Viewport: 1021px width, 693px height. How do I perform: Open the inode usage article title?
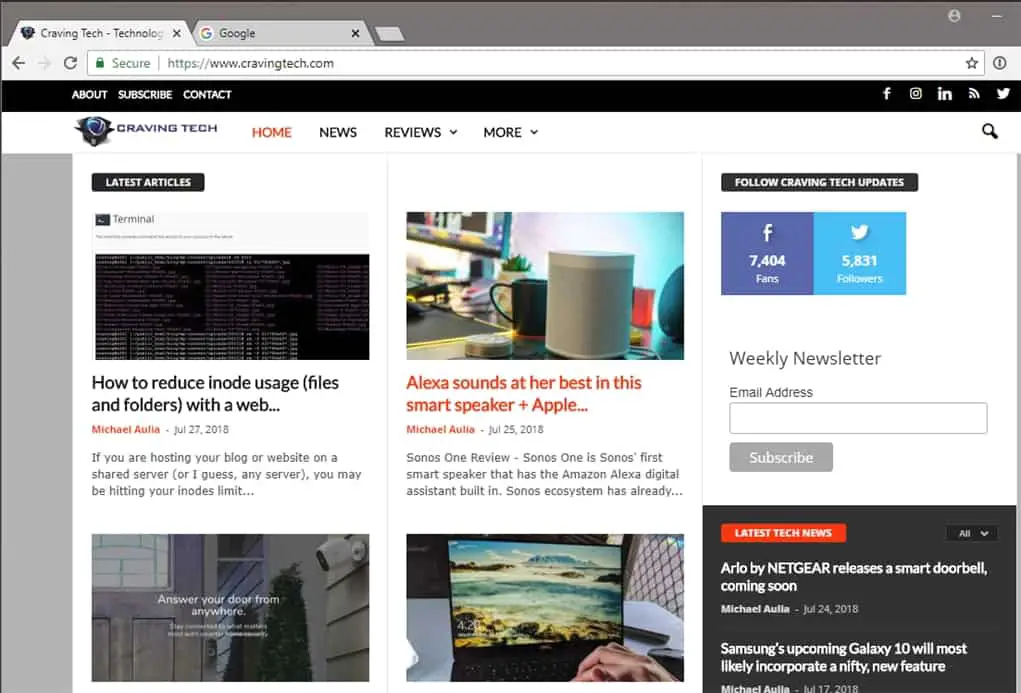point(218,393)
